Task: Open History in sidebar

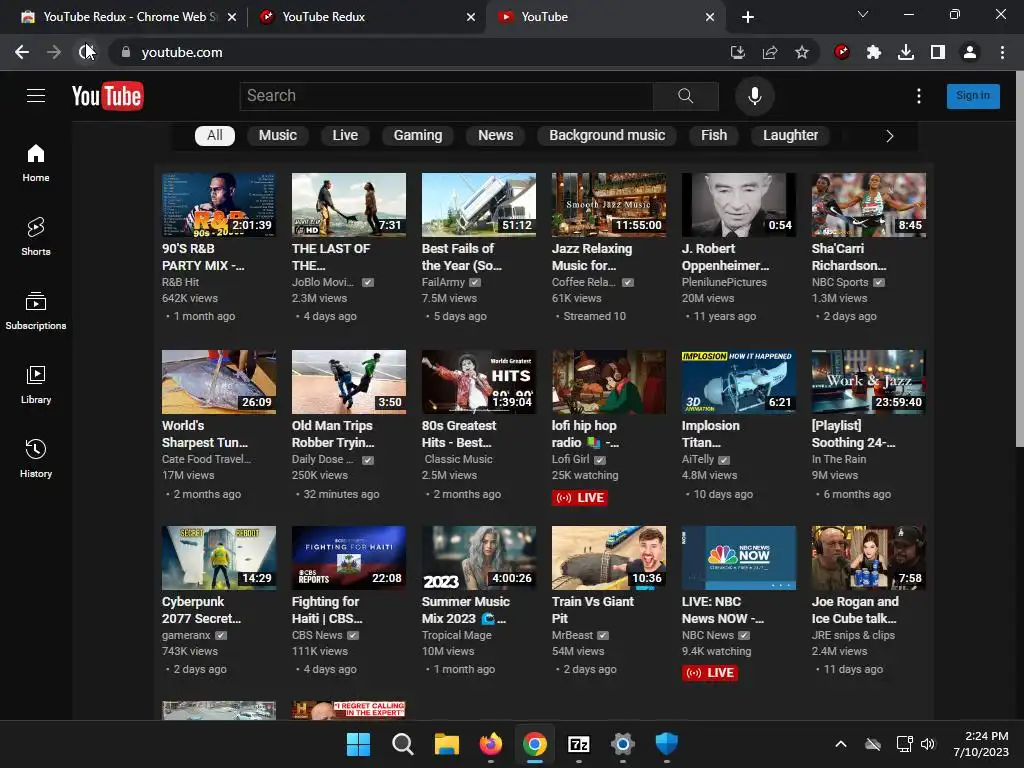Action: [x=36, y=458]
